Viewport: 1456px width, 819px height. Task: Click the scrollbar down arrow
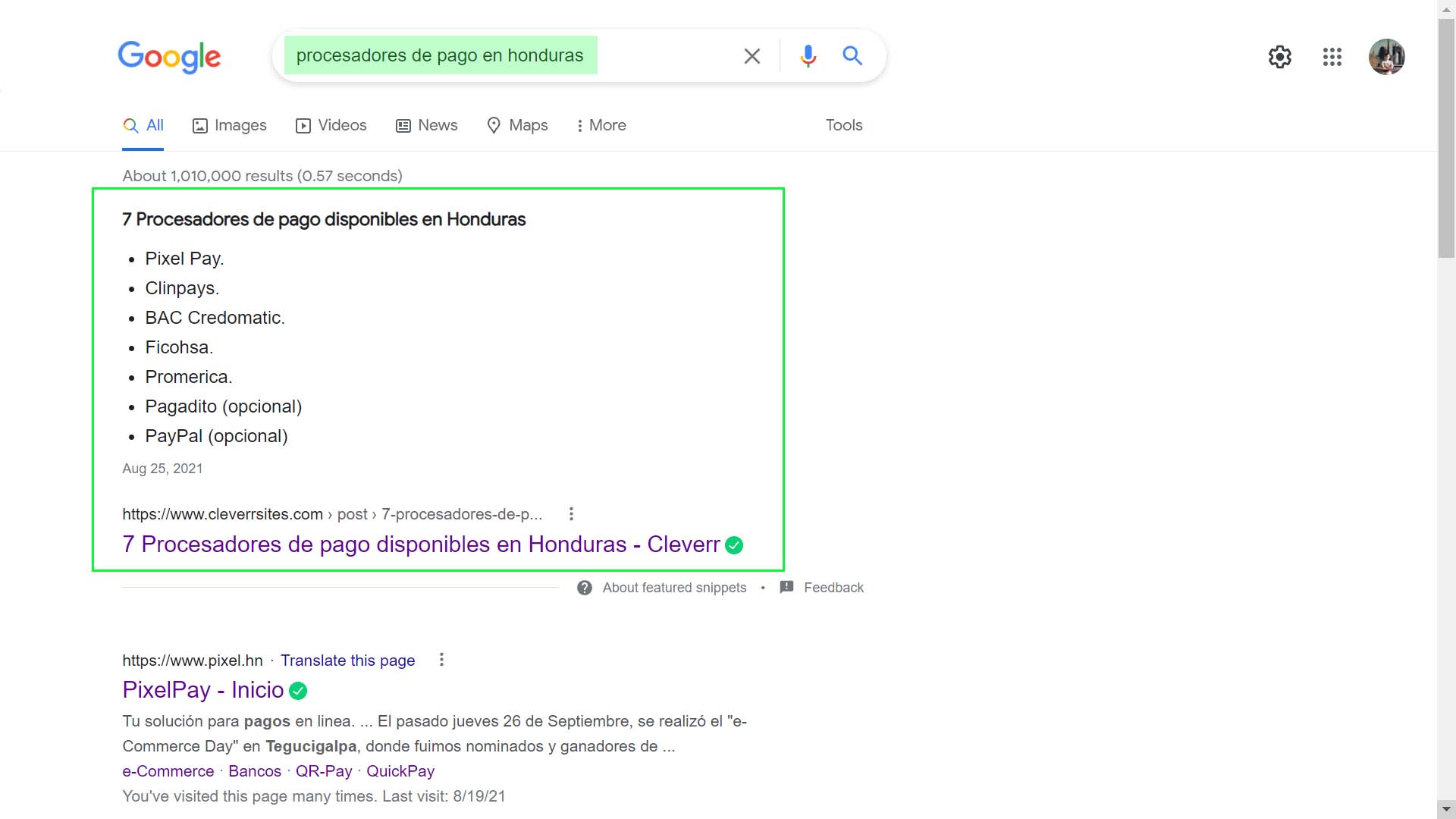click(x=1446, y=810)
